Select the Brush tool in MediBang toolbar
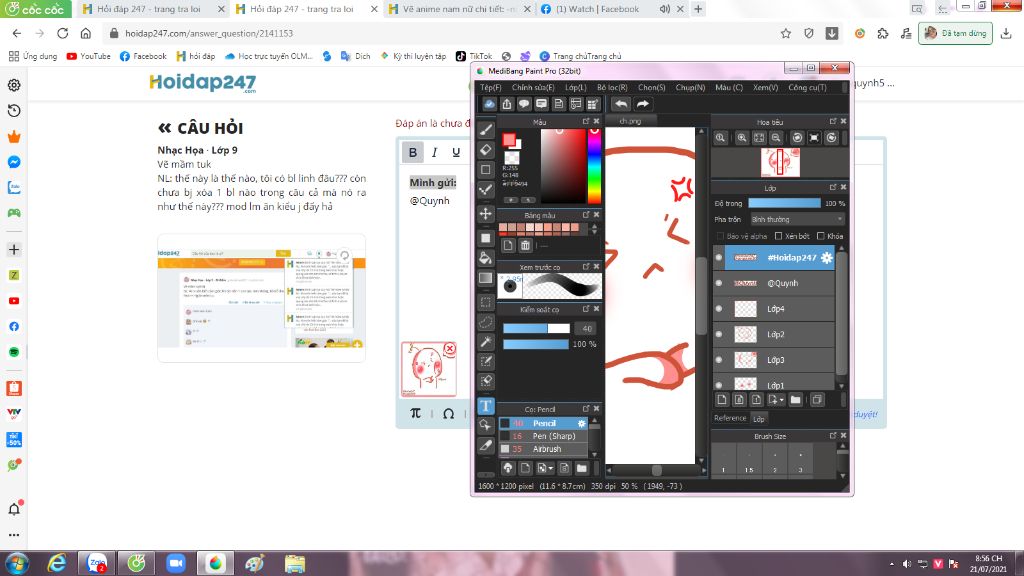This screenshot has width=1024, height=576. (x=486, y=130)
